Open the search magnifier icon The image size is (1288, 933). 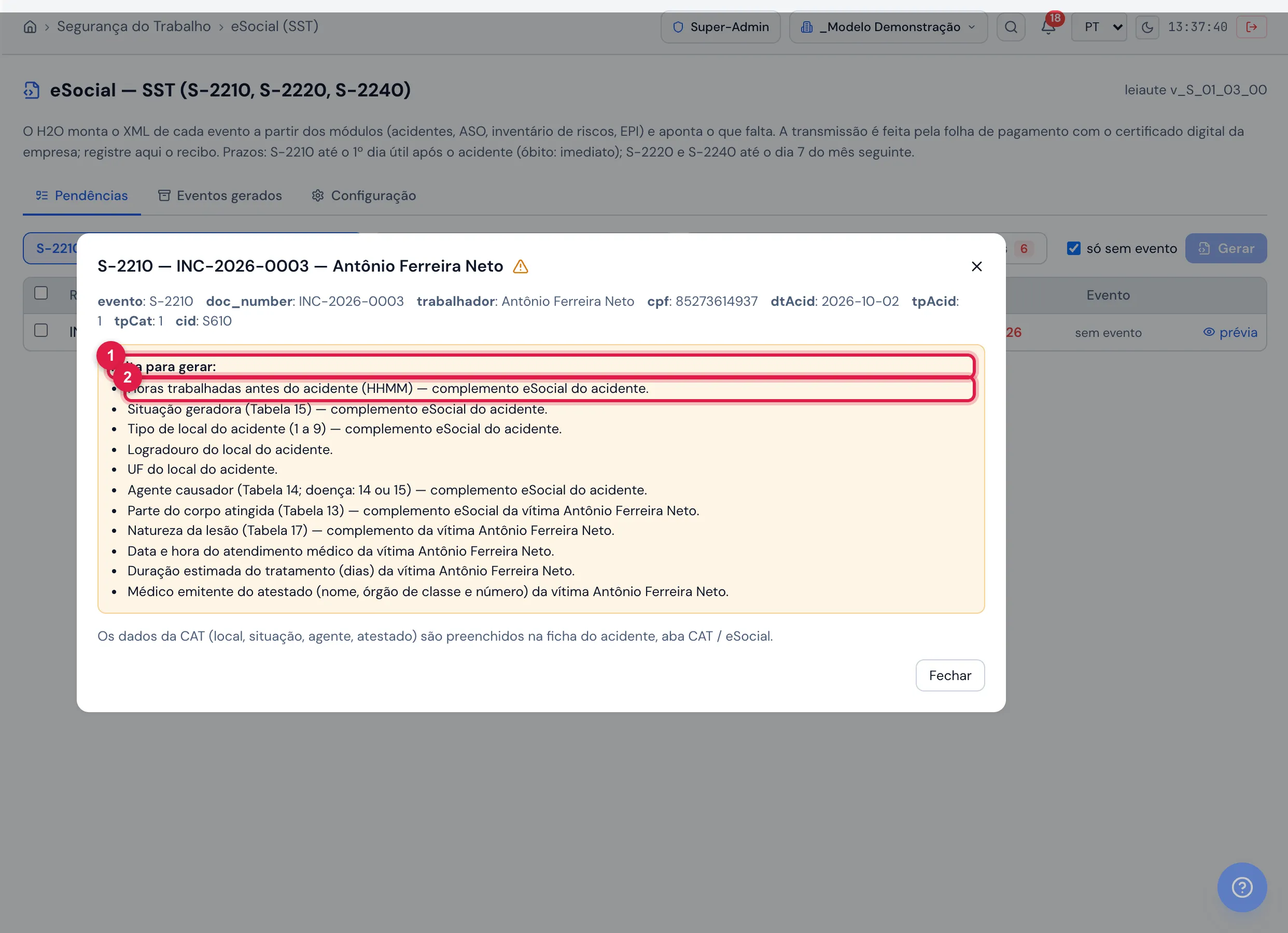pyautogui.click(x=1011, y=26)
